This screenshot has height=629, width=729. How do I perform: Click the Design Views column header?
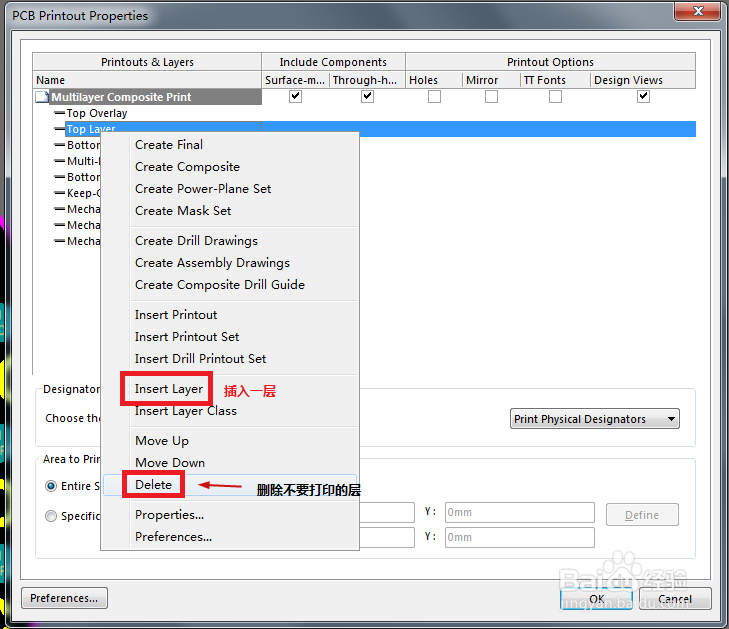click(643, 80)
